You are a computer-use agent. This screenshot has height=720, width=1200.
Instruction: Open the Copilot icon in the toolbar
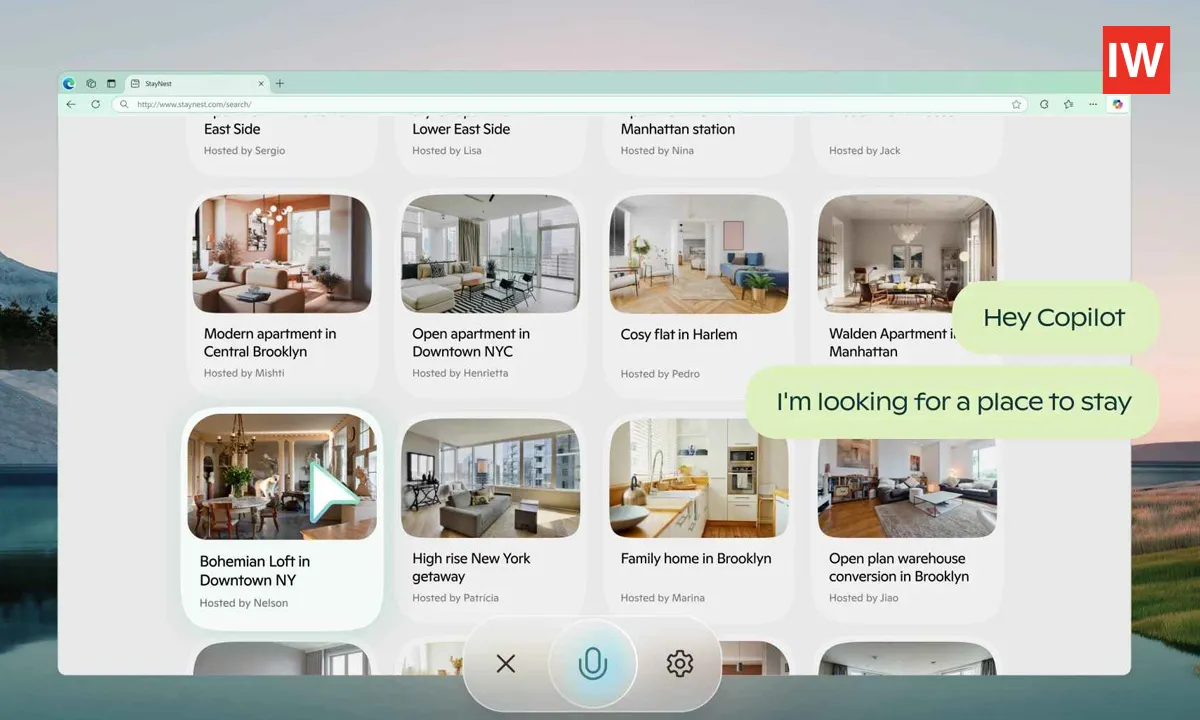pyautogui.click(x=1118, y=104)
